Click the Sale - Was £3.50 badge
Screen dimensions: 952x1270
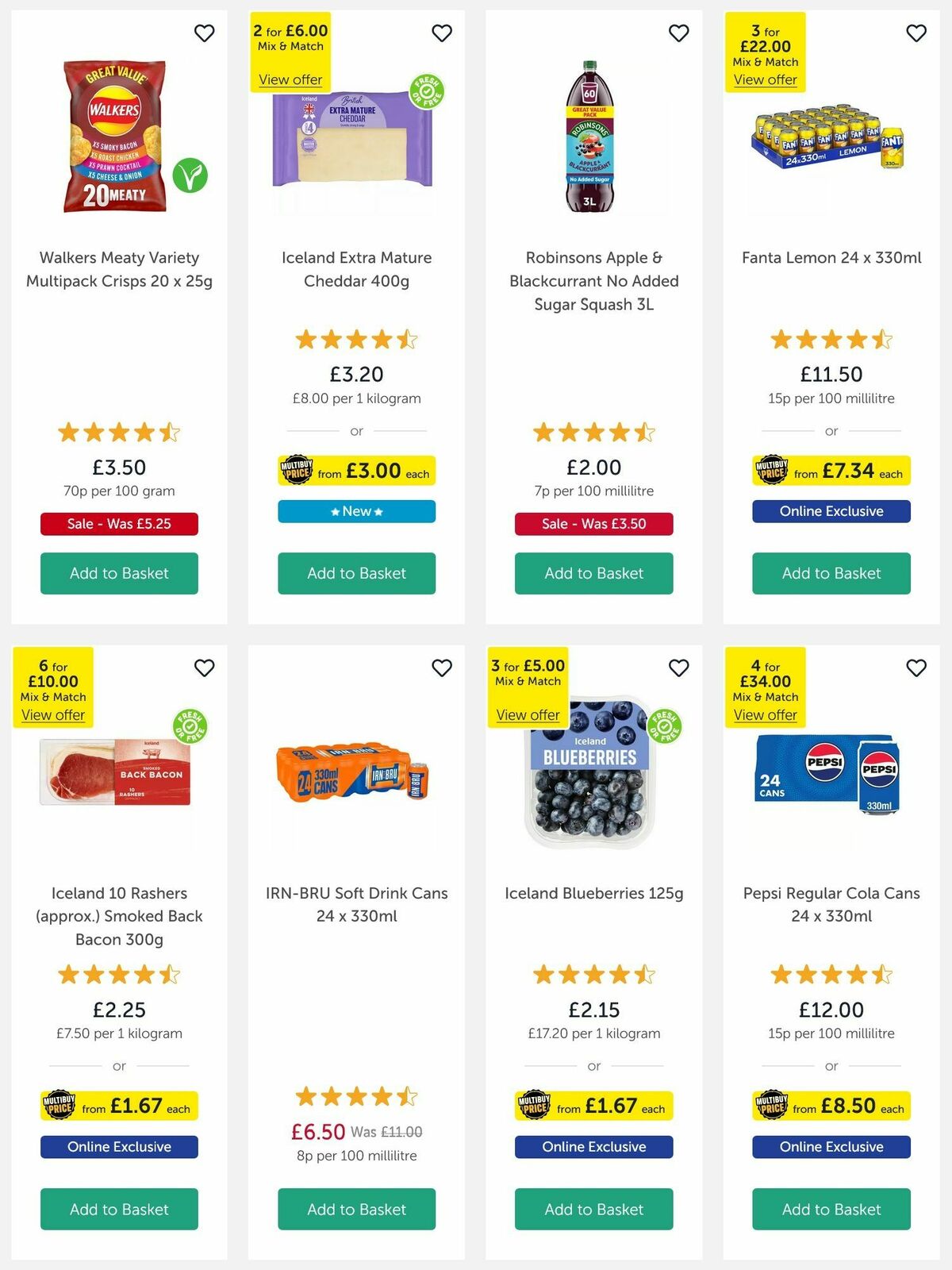click(593, 524)
